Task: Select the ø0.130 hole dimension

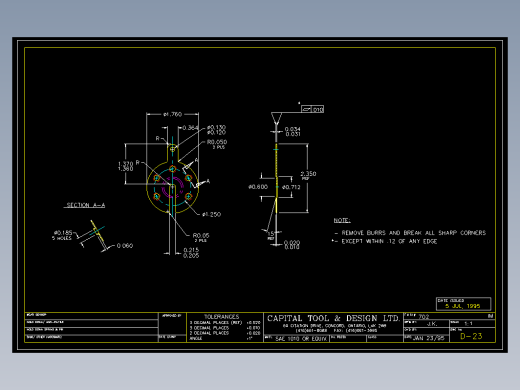Action: pos(216,127)
